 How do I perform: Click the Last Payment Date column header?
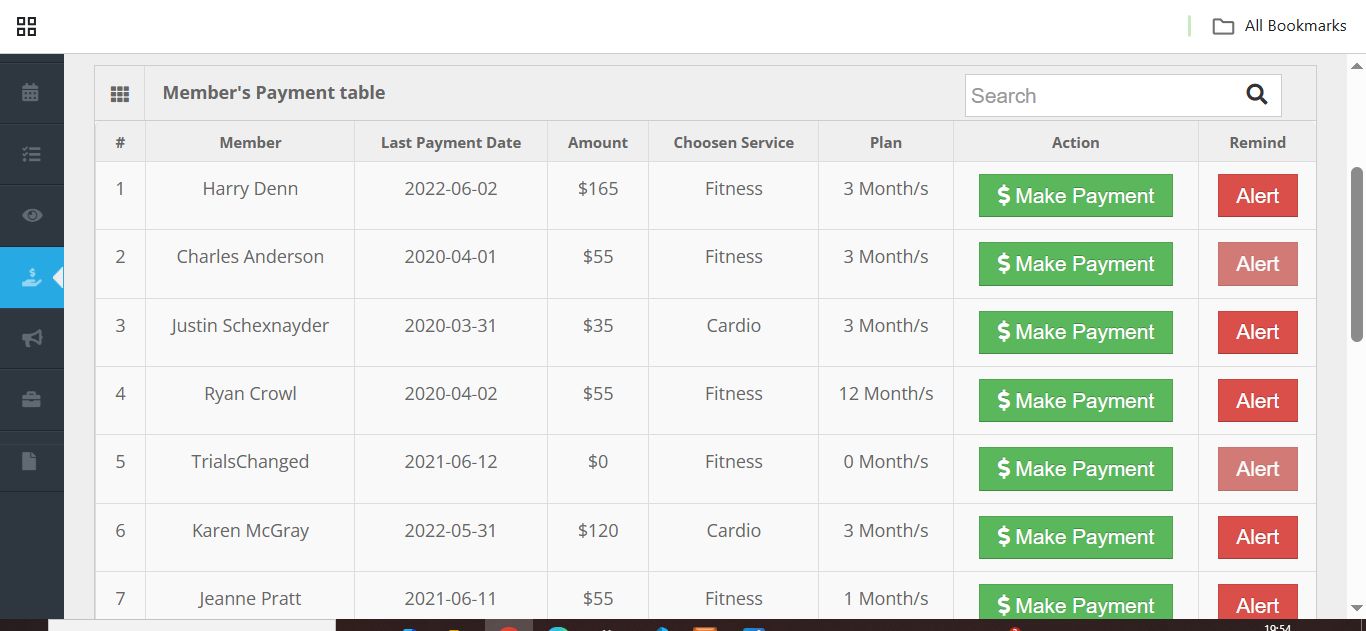pyautogui.click(x=451, y=143)
